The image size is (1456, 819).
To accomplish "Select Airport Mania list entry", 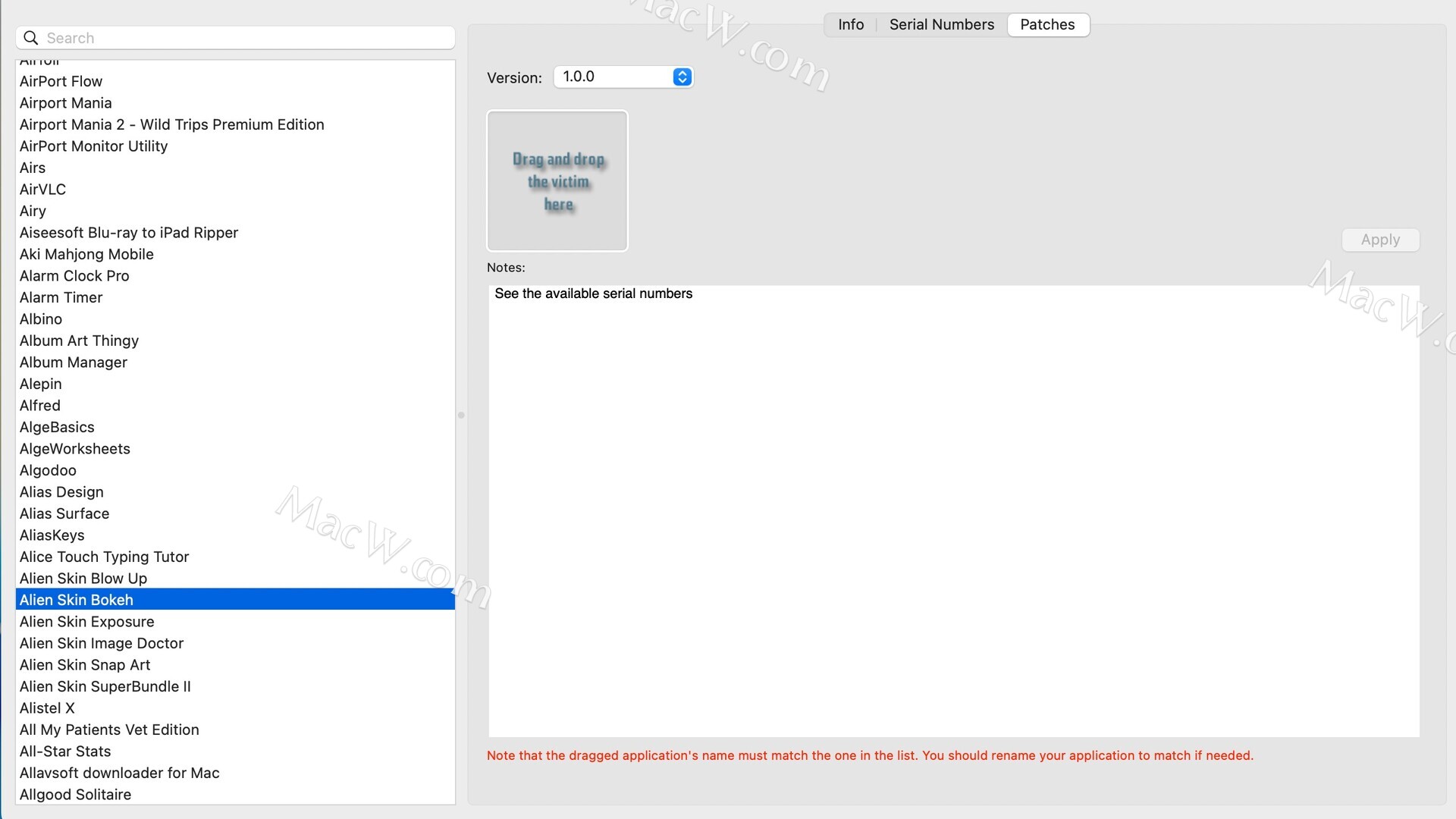I will (235, 102).
